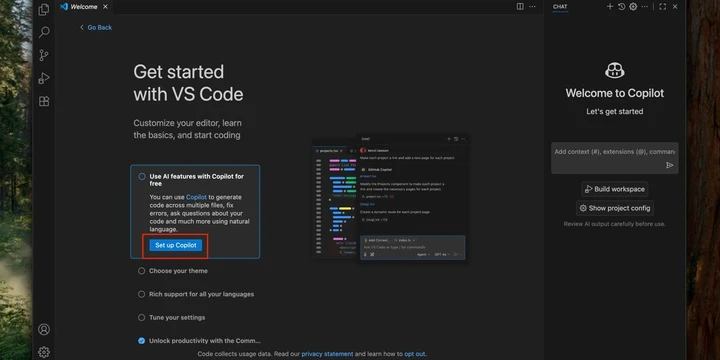Click the Copilot logo in chat panel
The height and width of the screenshot is (360, 720).
click(614, 70)
